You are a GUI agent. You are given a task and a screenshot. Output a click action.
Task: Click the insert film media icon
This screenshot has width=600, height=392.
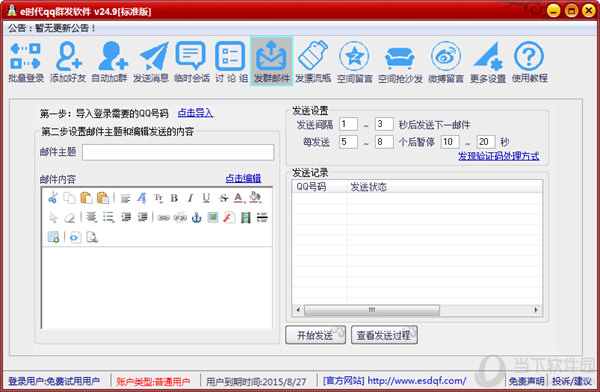click(246, 217)
